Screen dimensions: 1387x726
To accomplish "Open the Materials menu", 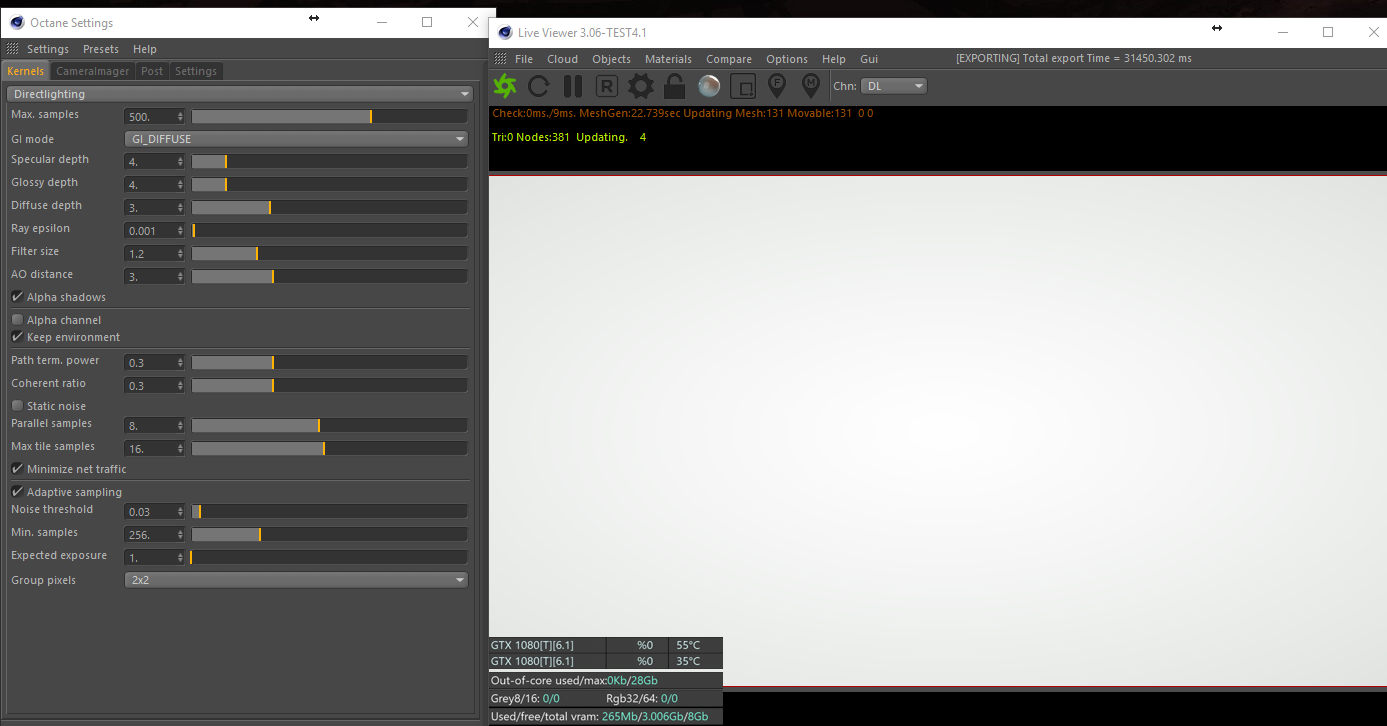I will [x=669, y=59].
